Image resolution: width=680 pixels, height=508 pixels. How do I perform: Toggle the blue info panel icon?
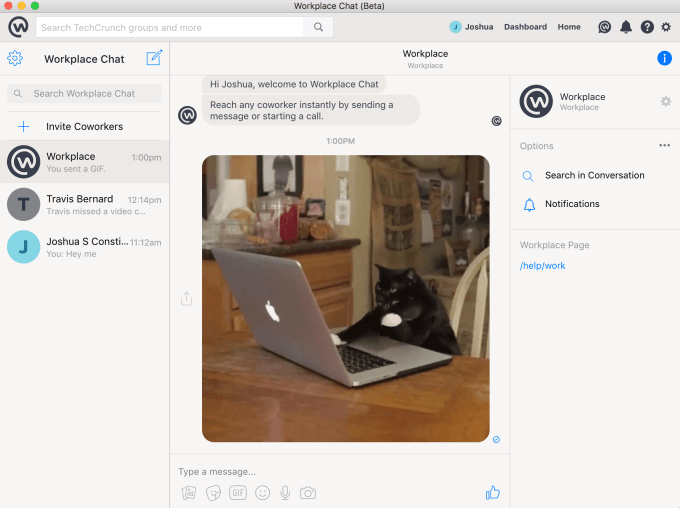(x=664, y=58)
